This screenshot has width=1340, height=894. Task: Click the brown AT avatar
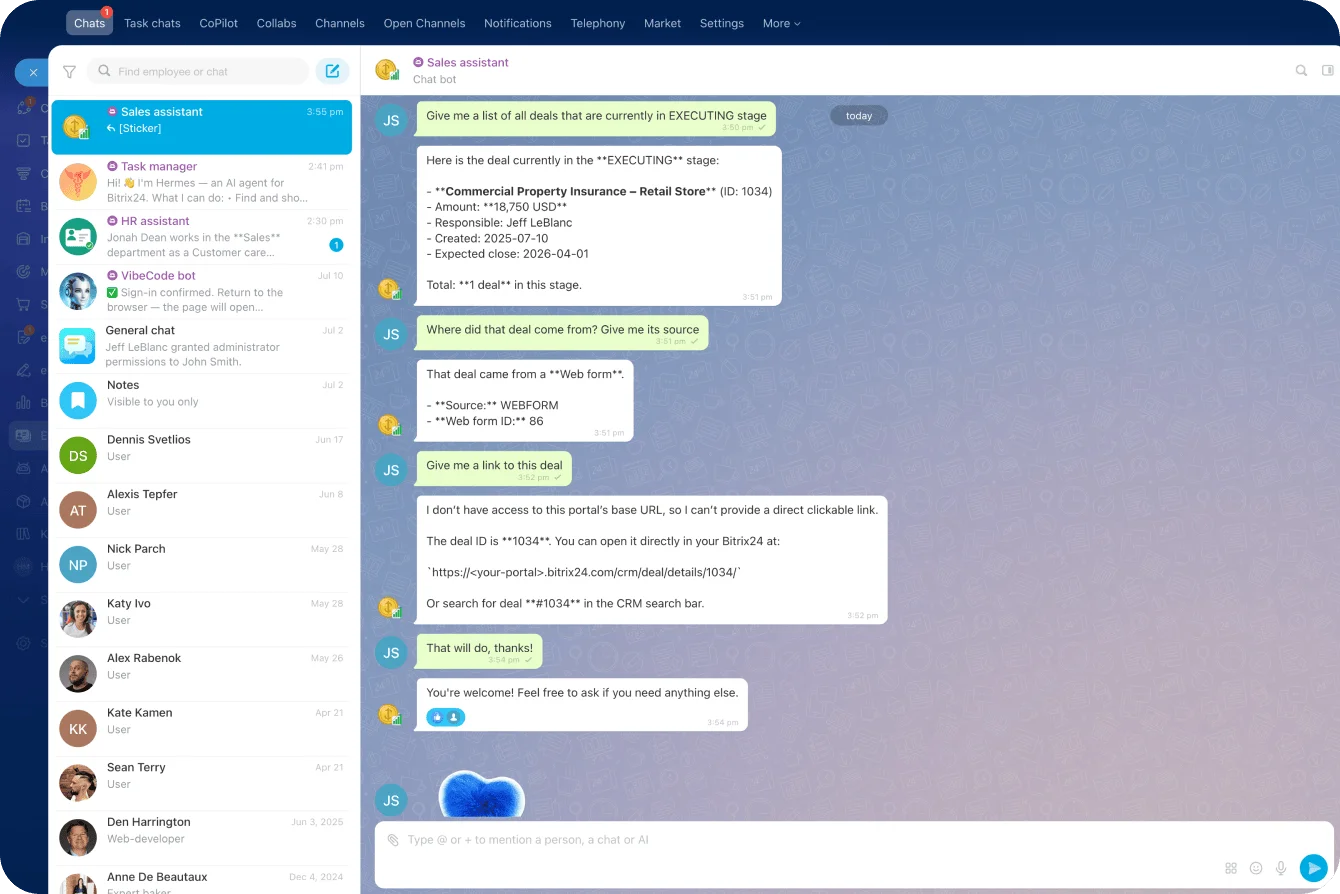click(78, 510)
